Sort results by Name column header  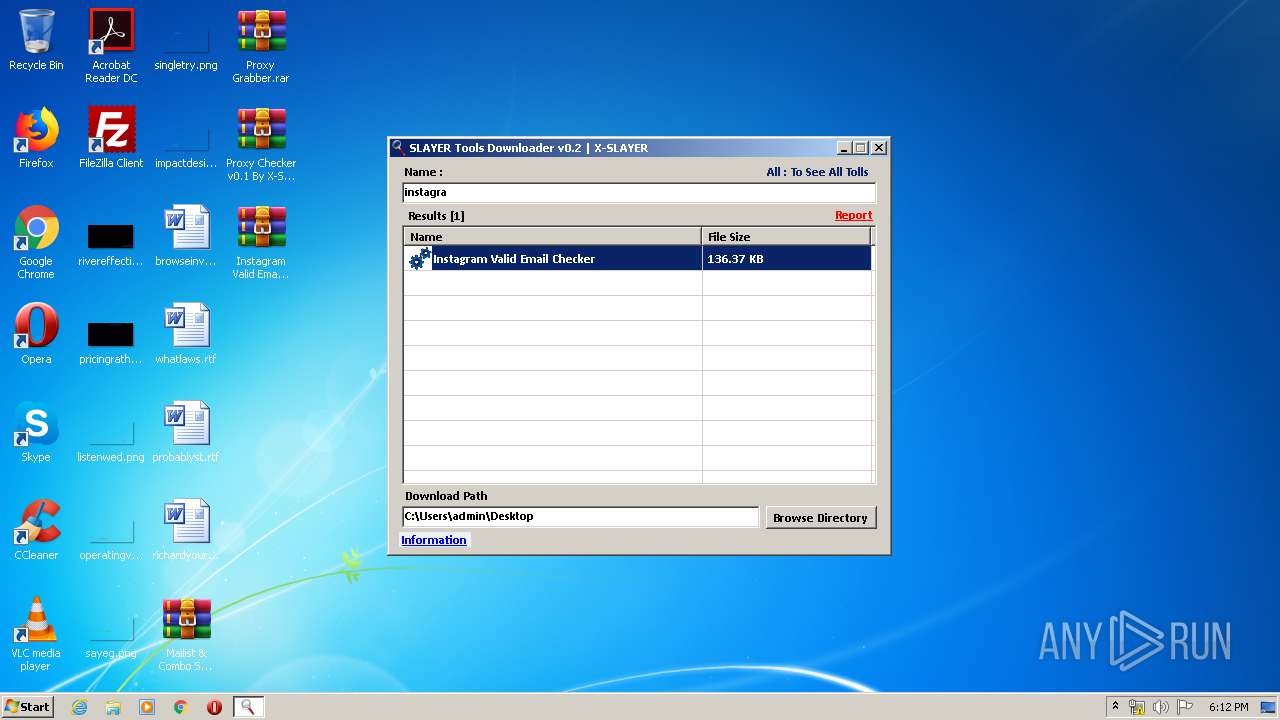(552, 237)
